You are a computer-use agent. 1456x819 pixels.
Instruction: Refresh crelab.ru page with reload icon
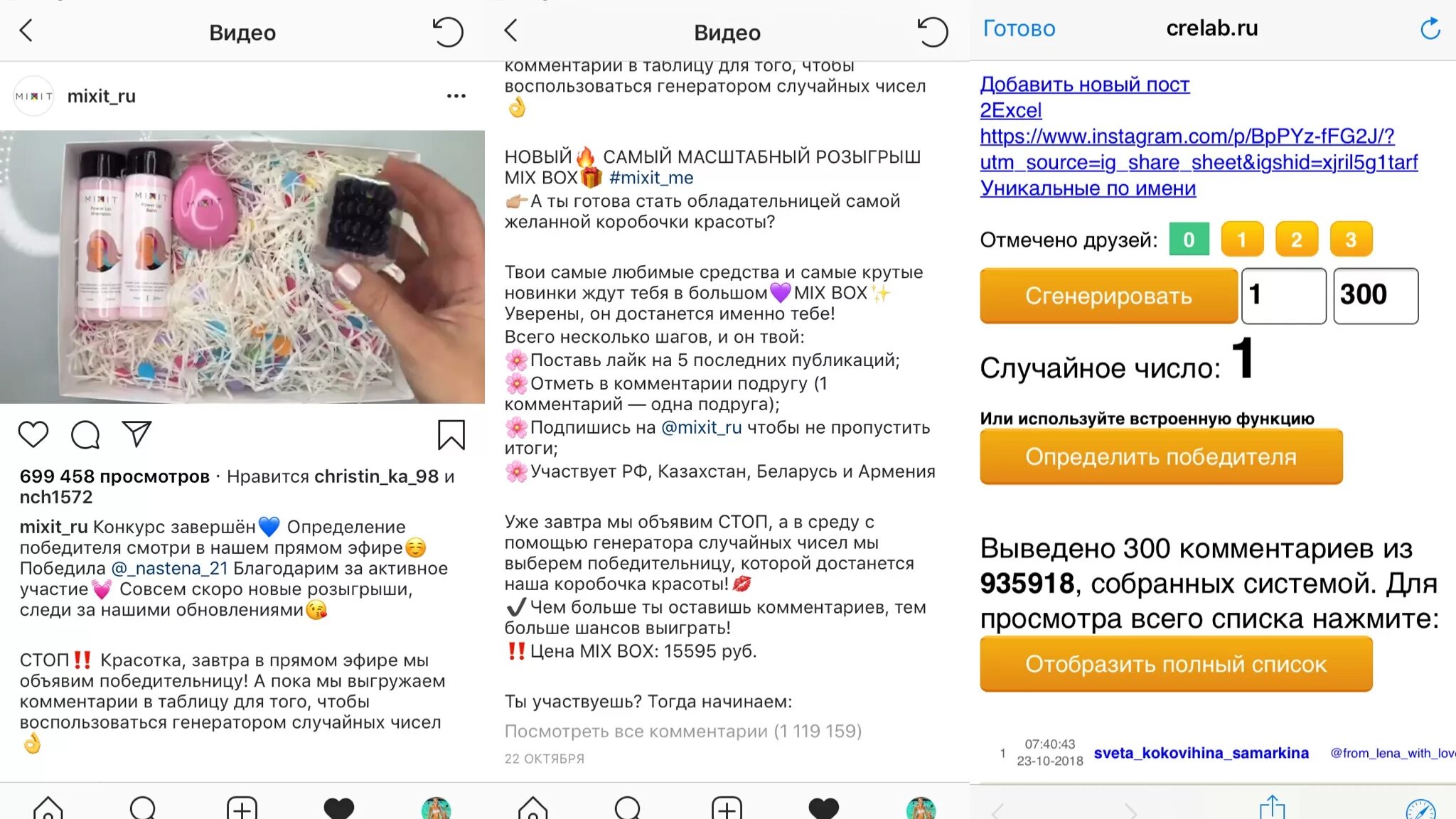tap(1430, 28)
